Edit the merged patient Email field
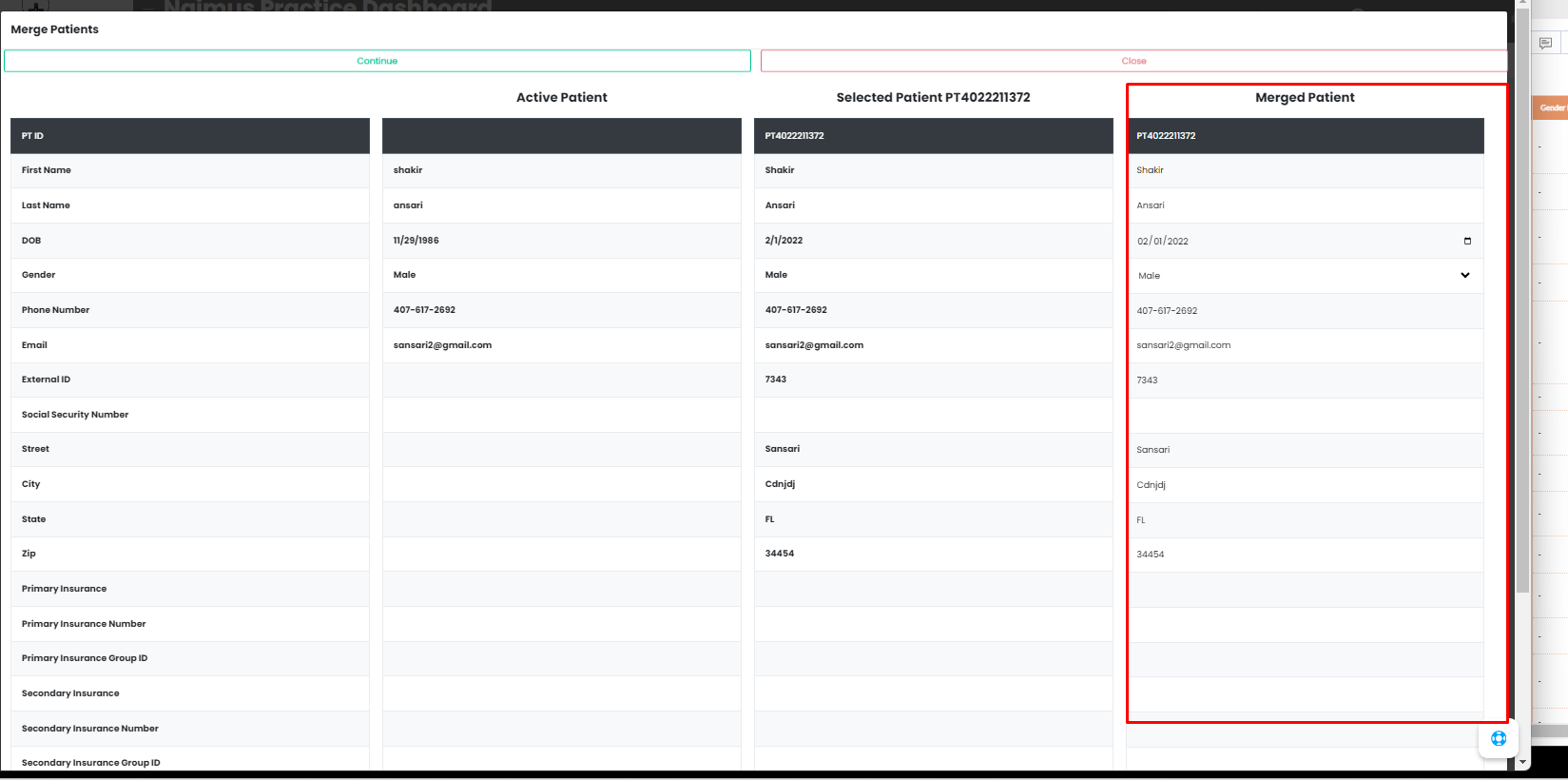The height and width of the screenshot is (780, 1568). [x=1306, y=345]
